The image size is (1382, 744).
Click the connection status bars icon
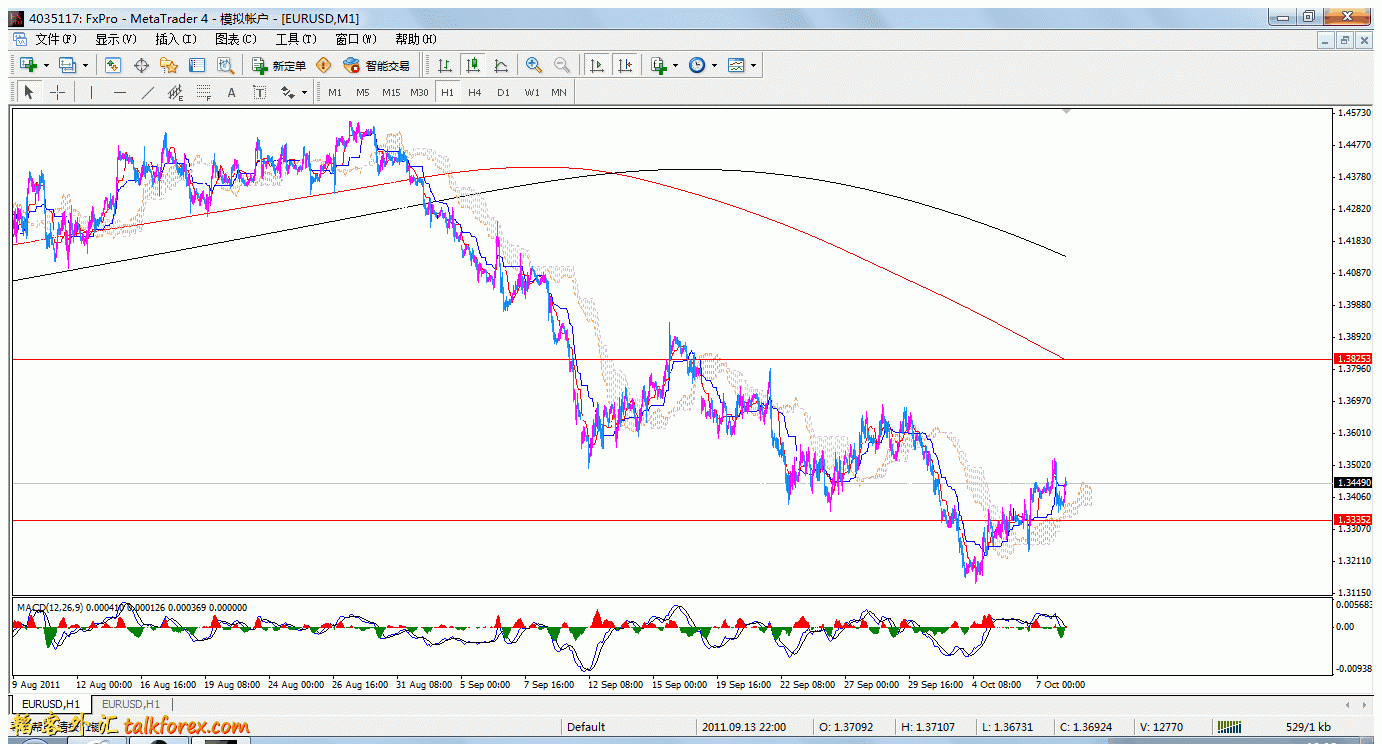(x=1229, y=727)
